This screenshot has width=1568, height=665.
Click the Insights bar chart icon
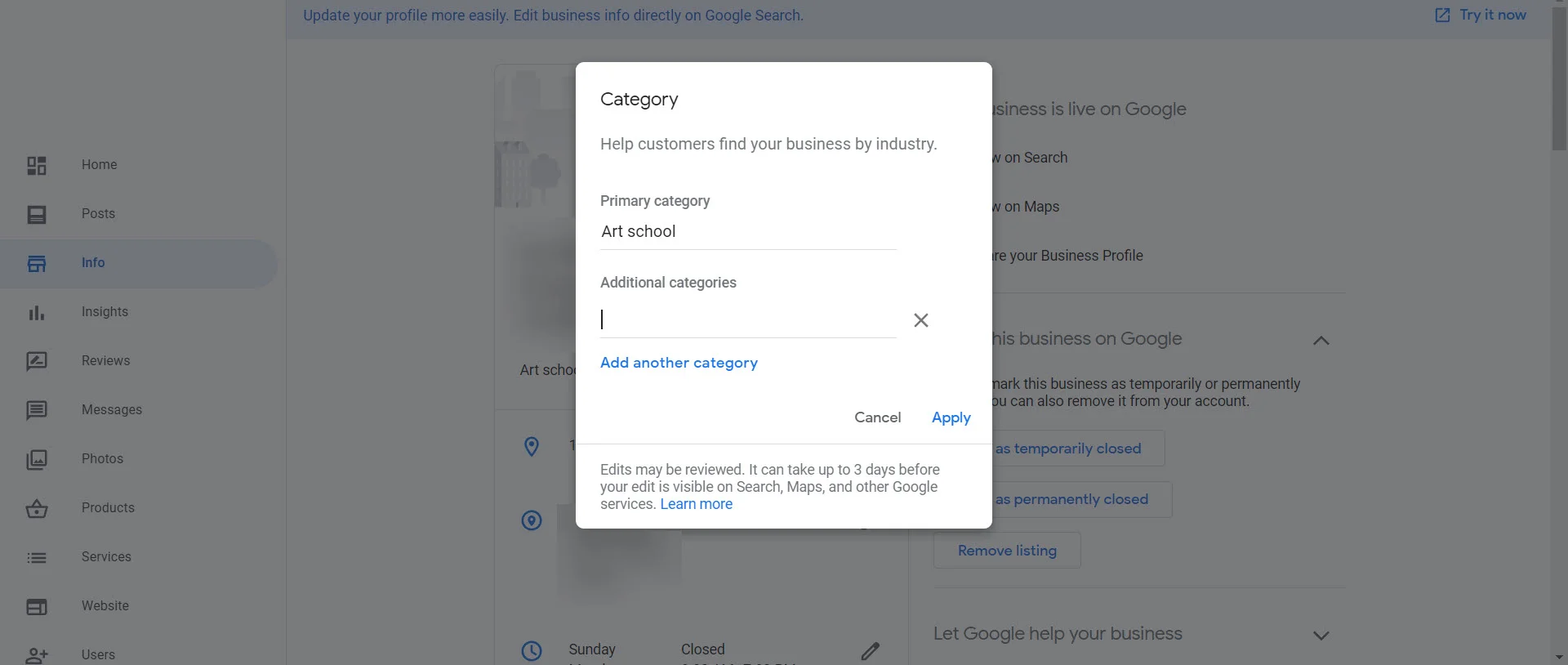[37, 313]
